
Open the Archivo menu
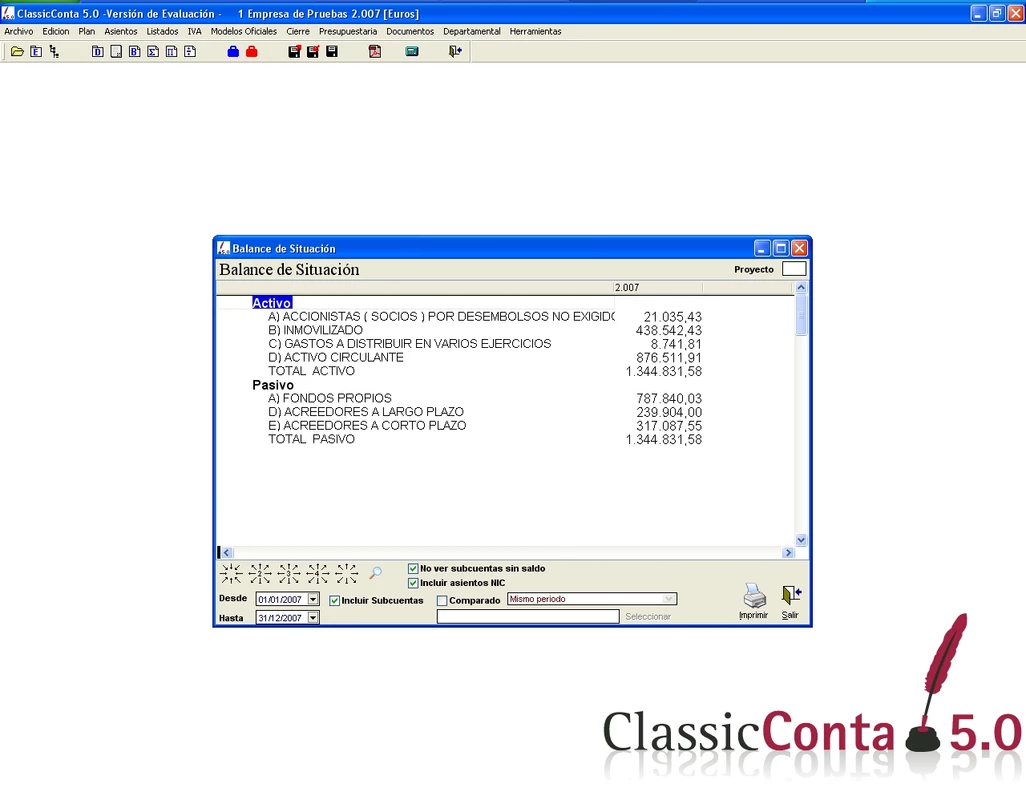coord(19,31)
